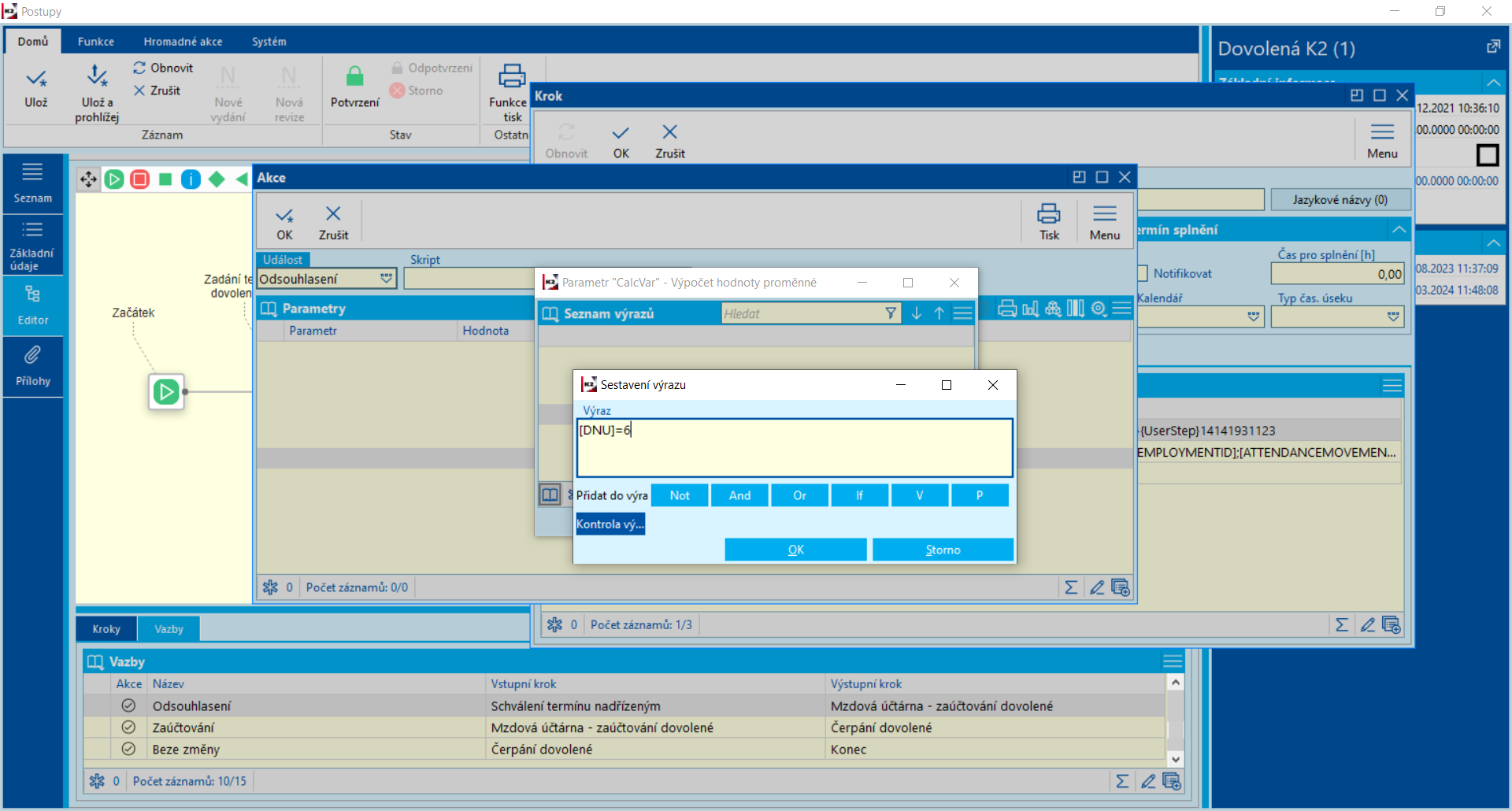Screen dimensions: 1512x811
Task: Select the move tool in diagram toolbar
Action: click(x=88, y=180)
